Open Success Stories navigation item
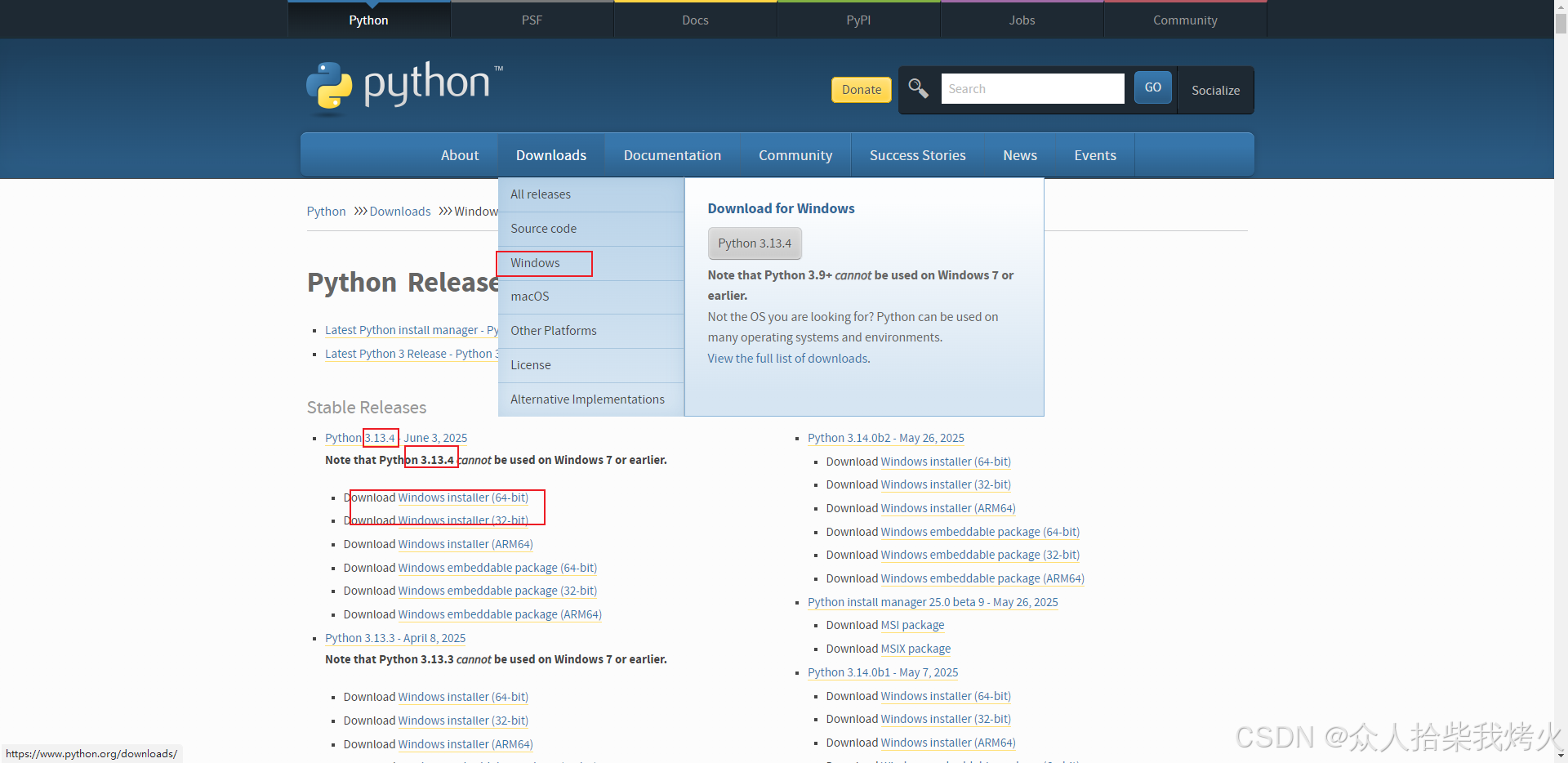The height and width of the screenshot is (763, 1568). click(917, 155)
